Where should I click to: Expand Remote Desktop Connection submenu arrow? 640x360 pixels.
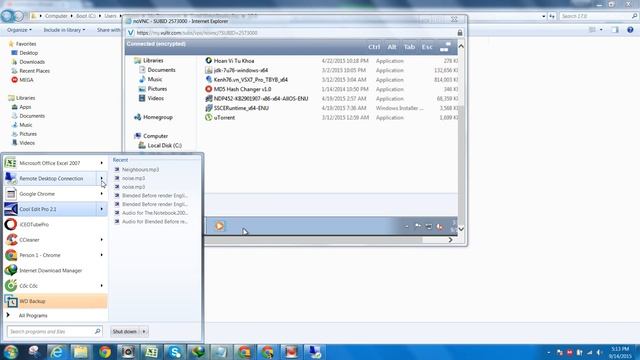[102, 178]
